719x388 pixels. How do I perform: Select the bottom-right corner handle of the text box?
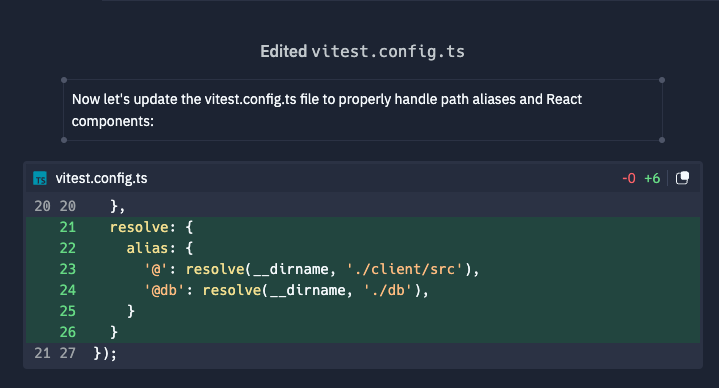click(662, 140)
